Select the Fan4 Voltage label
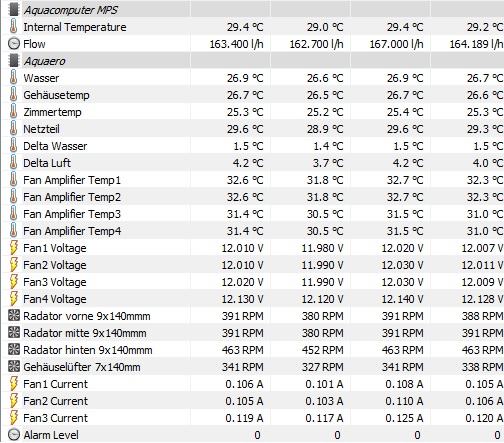 click(55, 299)
